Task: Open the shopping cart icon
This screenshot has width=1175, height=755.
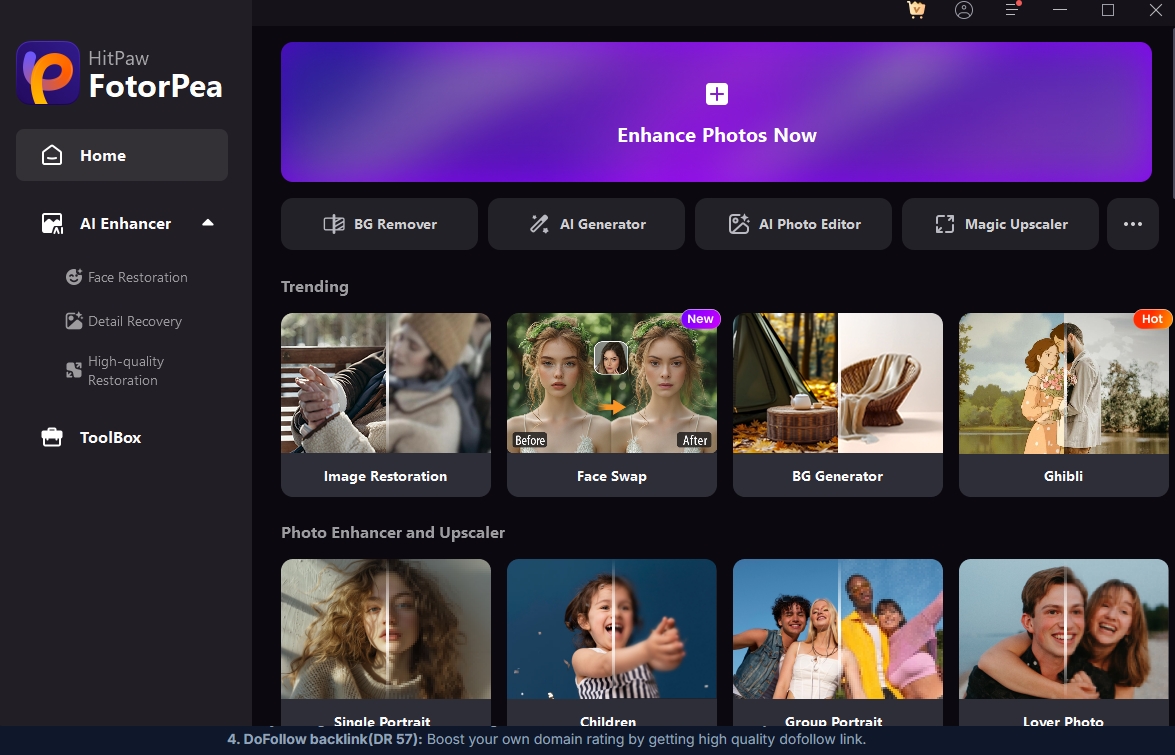Action: tap(916, 10)
